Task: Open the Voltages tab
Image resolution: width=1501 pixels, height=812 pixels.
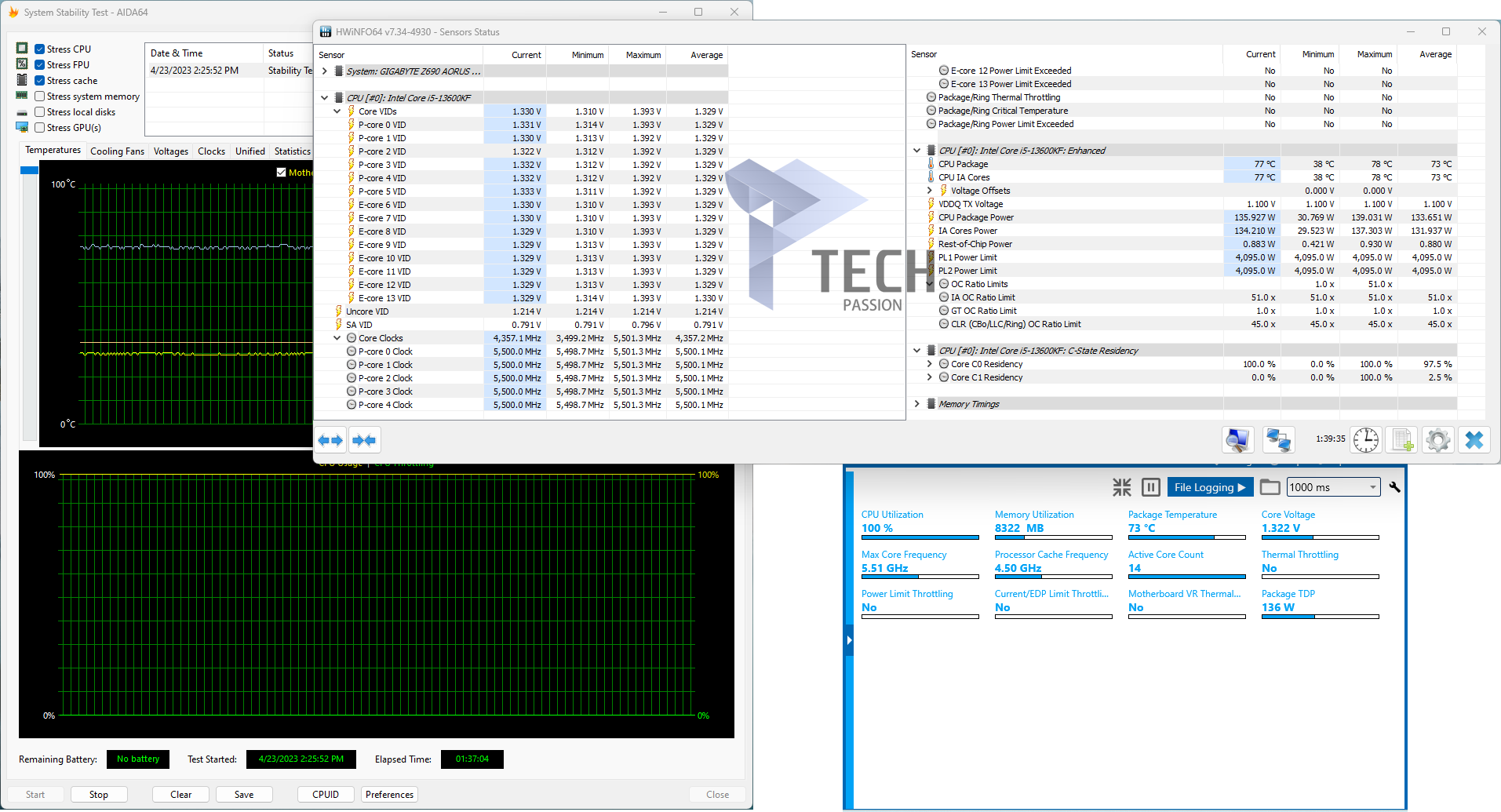Action: (x=170, y=151)
